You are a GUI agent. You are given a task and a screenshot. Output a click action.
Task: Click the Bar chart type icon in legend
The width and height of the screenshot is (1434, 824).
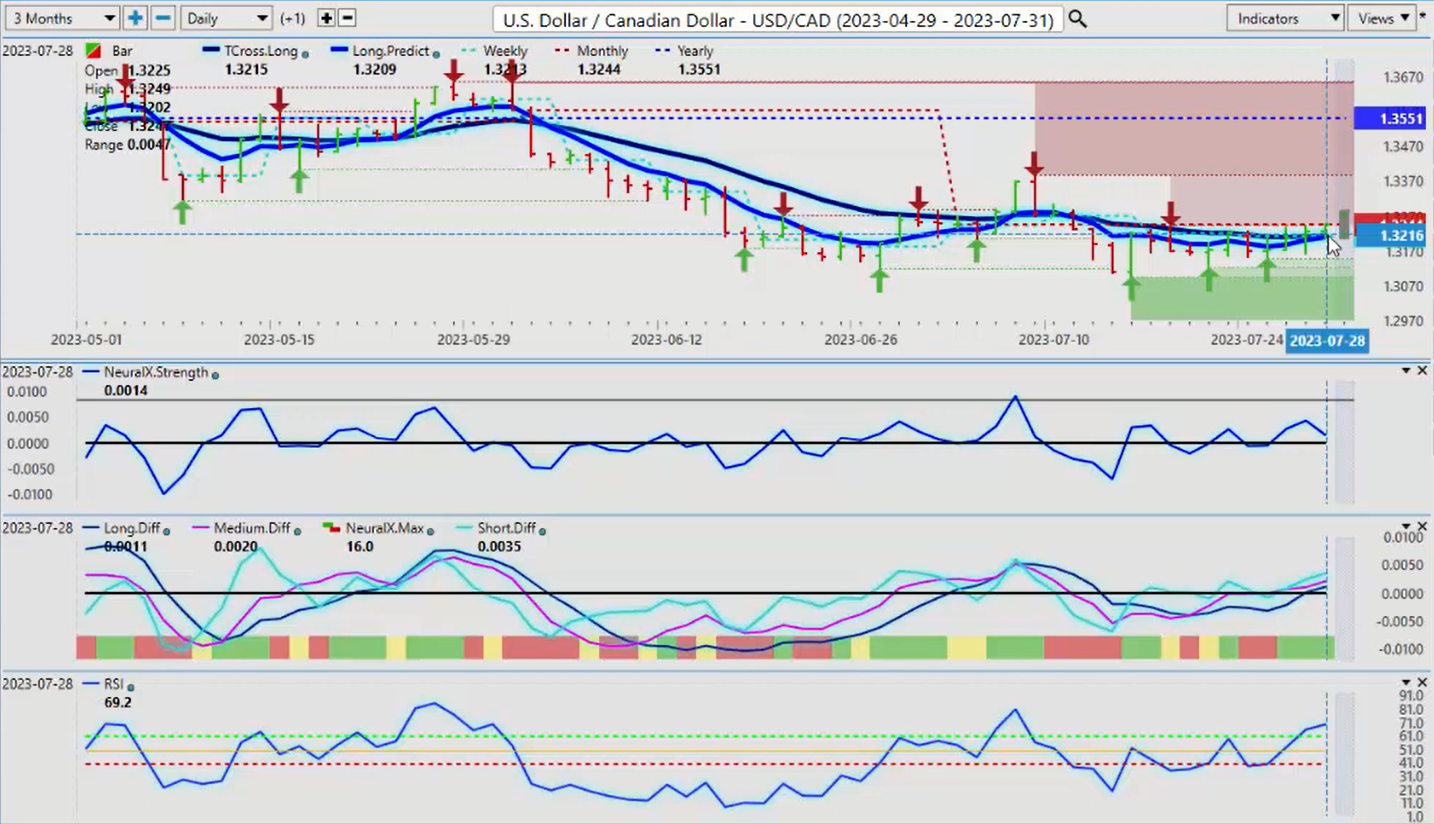coord(93,50)
